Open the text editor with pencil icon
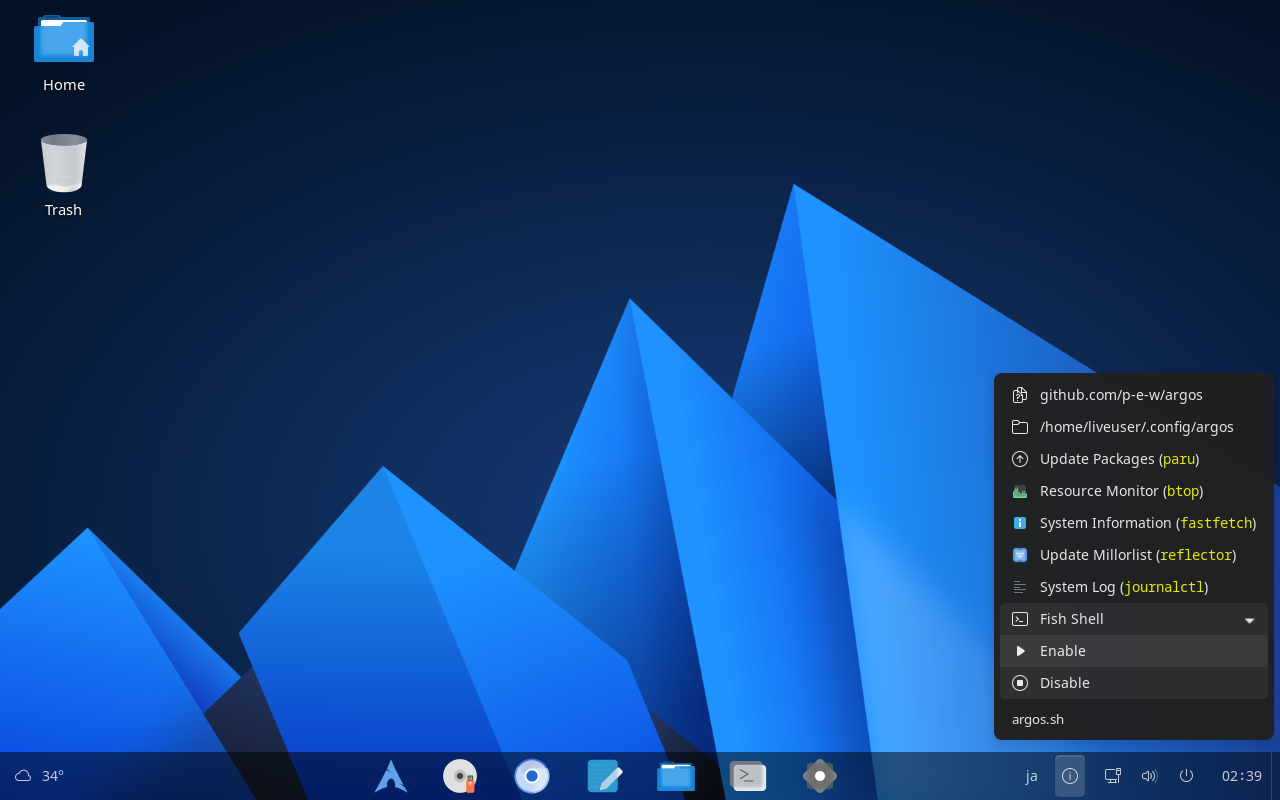Viewport: 1280px width, 800px height. click(604, 776)
